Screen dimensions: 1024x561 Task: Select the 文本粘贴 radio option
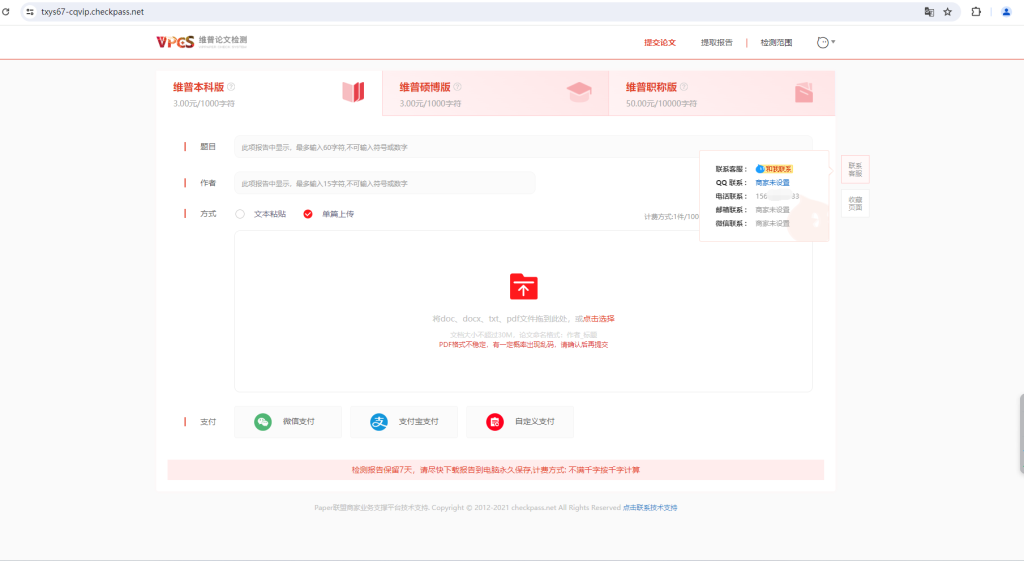pos(240,214)
